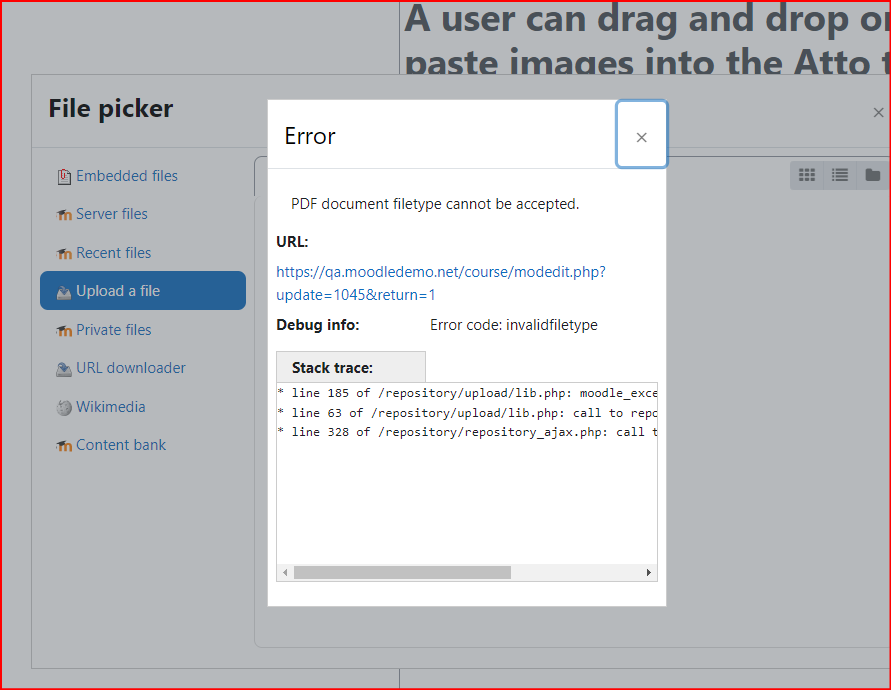Switch to icon grid view
This screenshot has height=690, width=891.
point(807,175)
